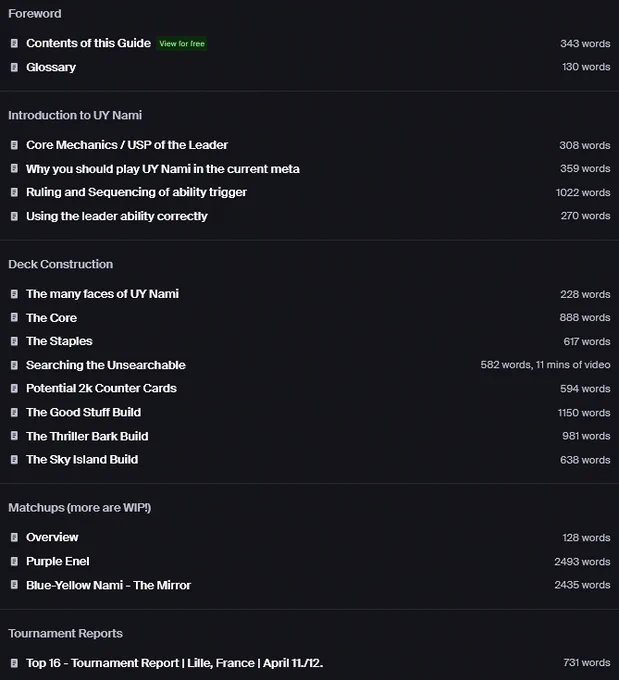
Task: Click page icon next to The Core
Action: [x=14, y=317]
